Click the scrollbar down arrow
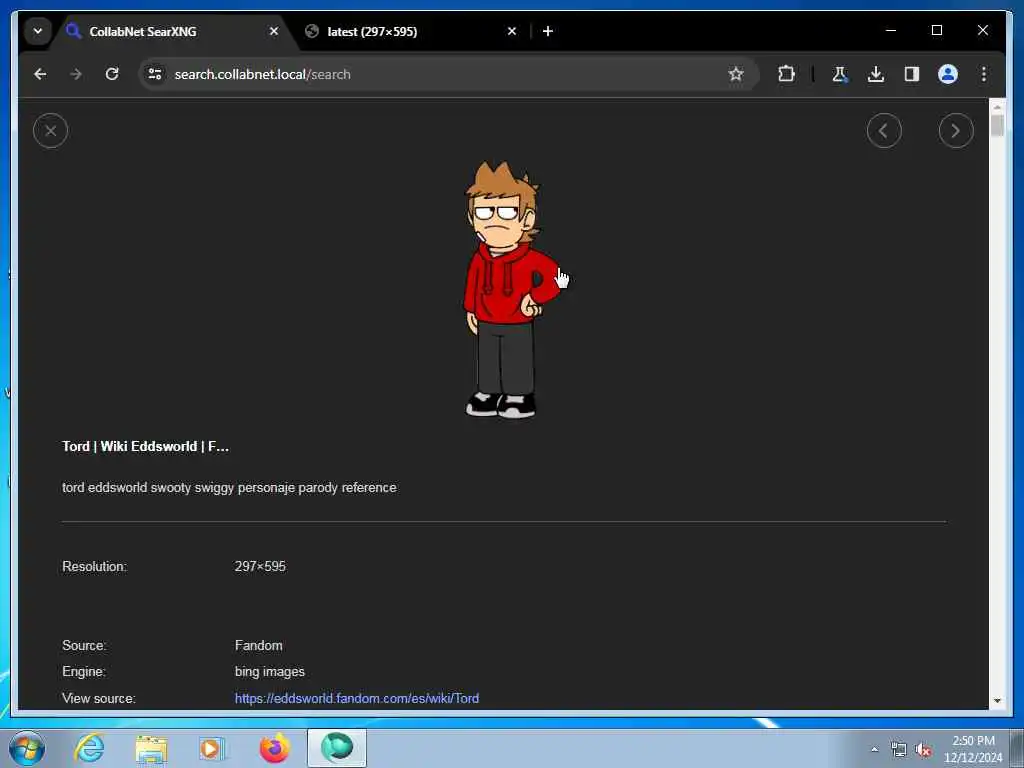 coord(997,701)
